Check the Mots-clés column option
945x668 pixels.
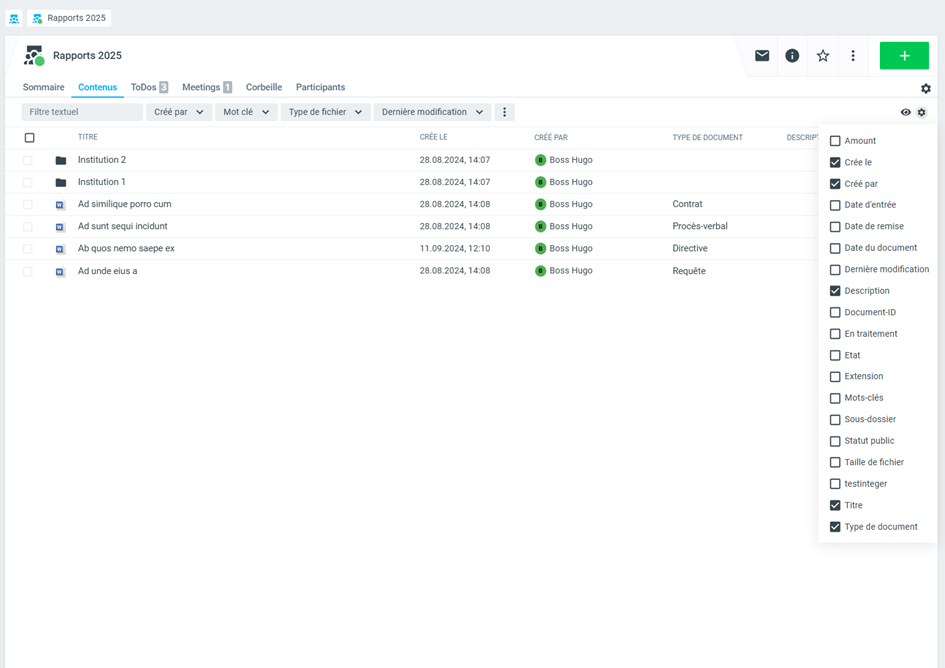[x=835, y=398]
